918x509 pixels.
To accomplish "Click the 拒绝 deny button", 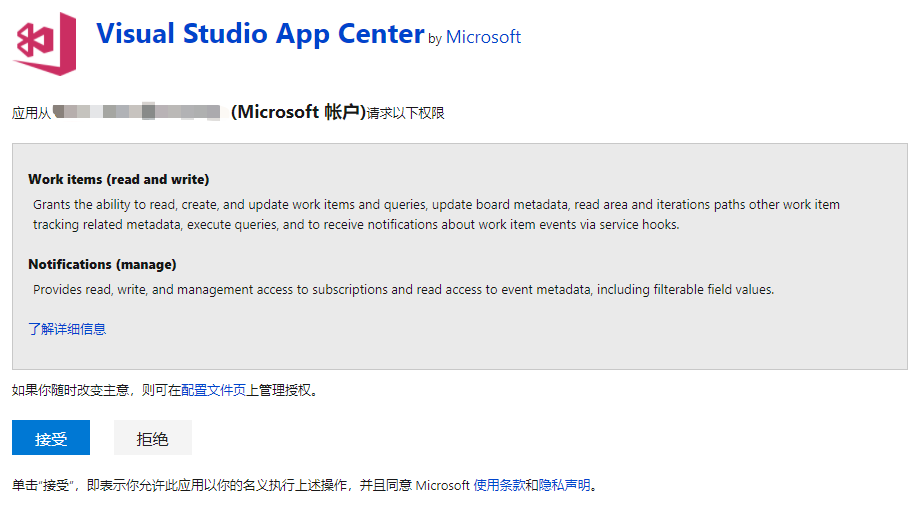I will [x=153, y=438].
